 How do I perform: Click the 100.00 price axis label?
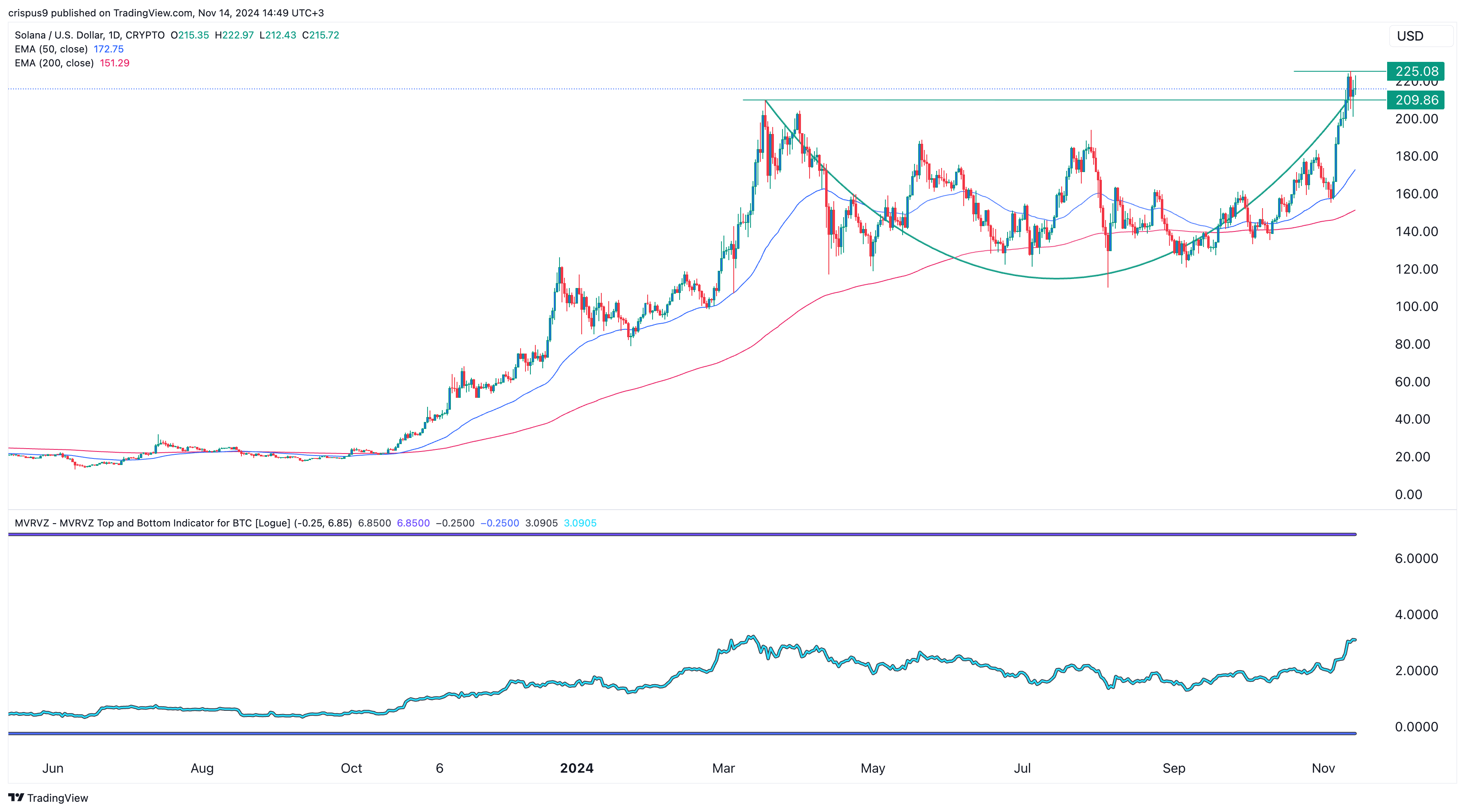click(x=1416, y=307)
